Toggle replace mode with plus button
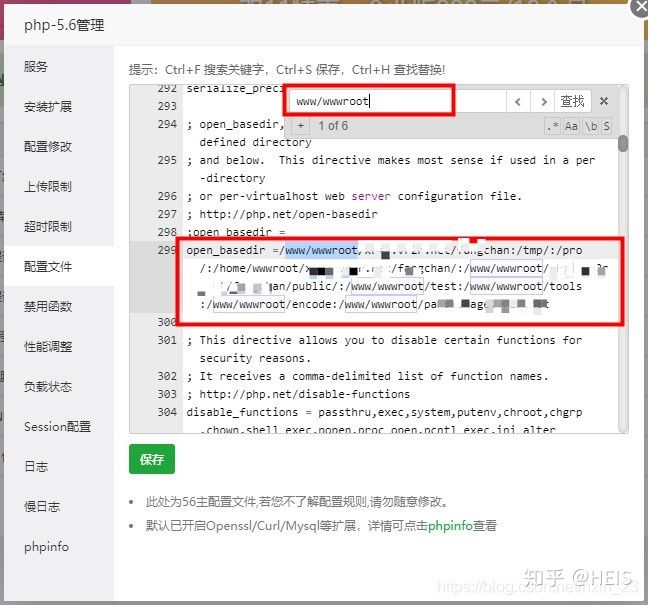The width and height of the screenshot is (648, 605). tap(300, 126)
